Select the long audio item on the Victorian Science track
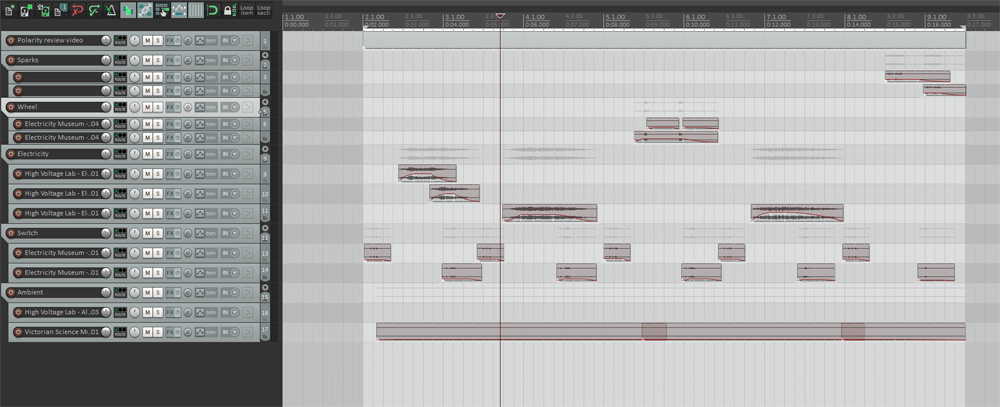Viewport: 1000px width, 407px height. pyautogui.click(x=500, y=331)
